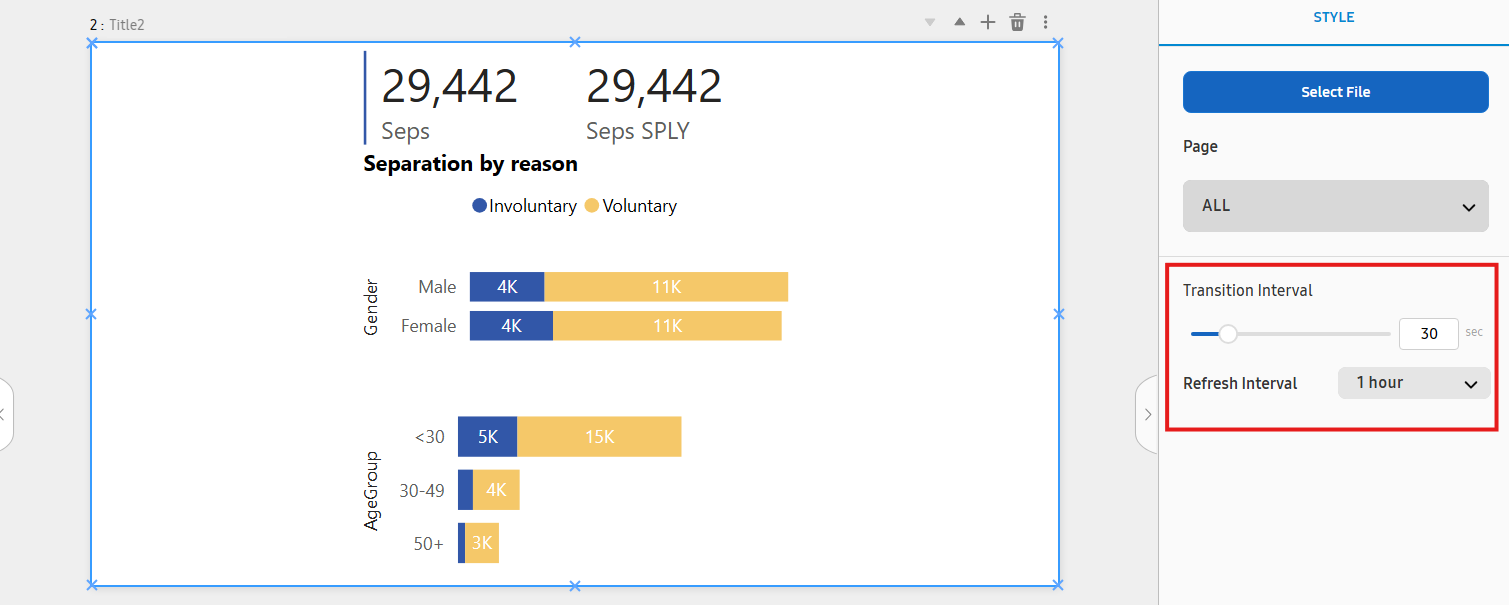
Task: Open the Refresh Interval dropdown set to 1 hour
Action: point(1413,383)
